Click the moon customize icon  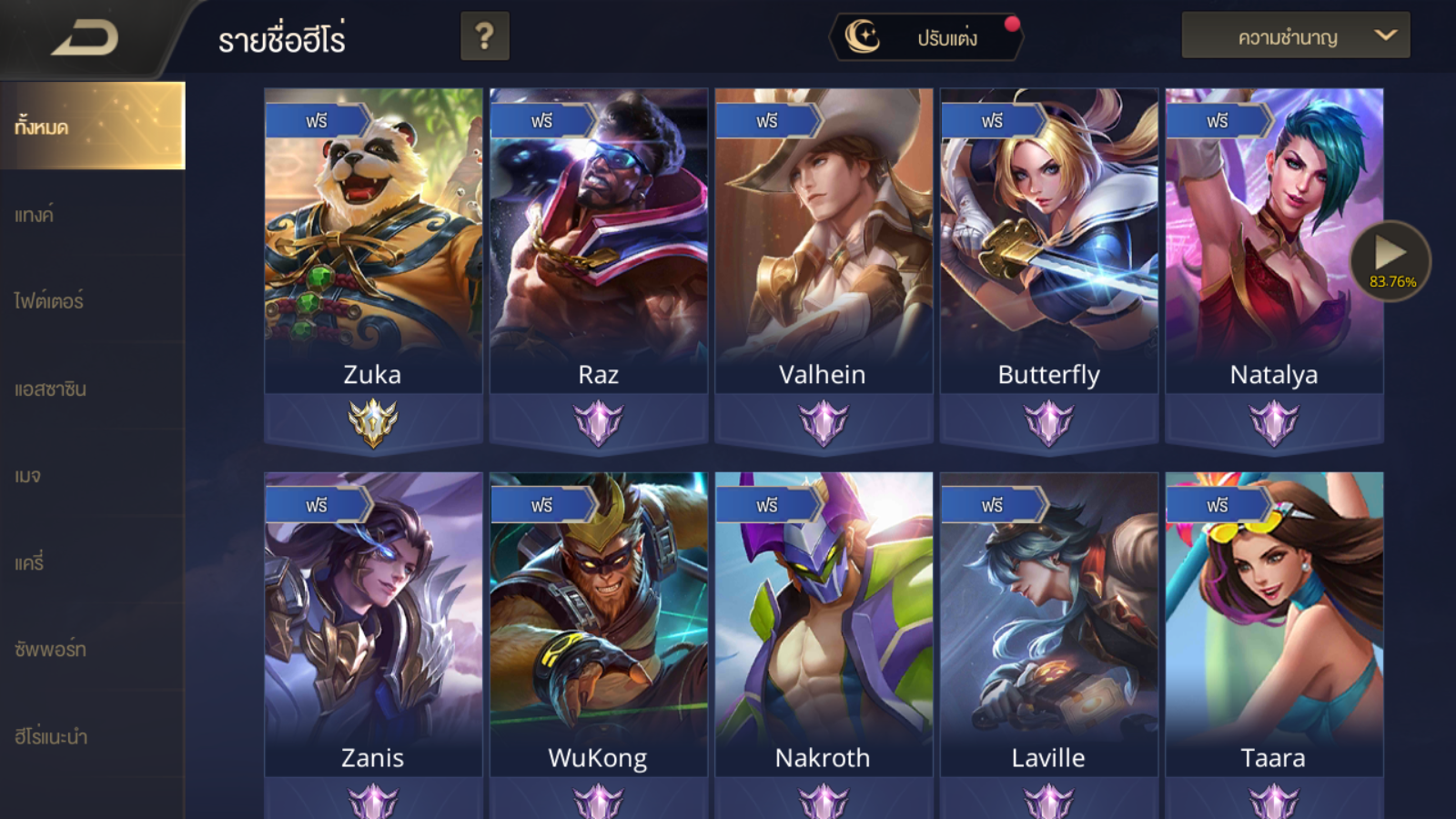[x=862, y=36]
